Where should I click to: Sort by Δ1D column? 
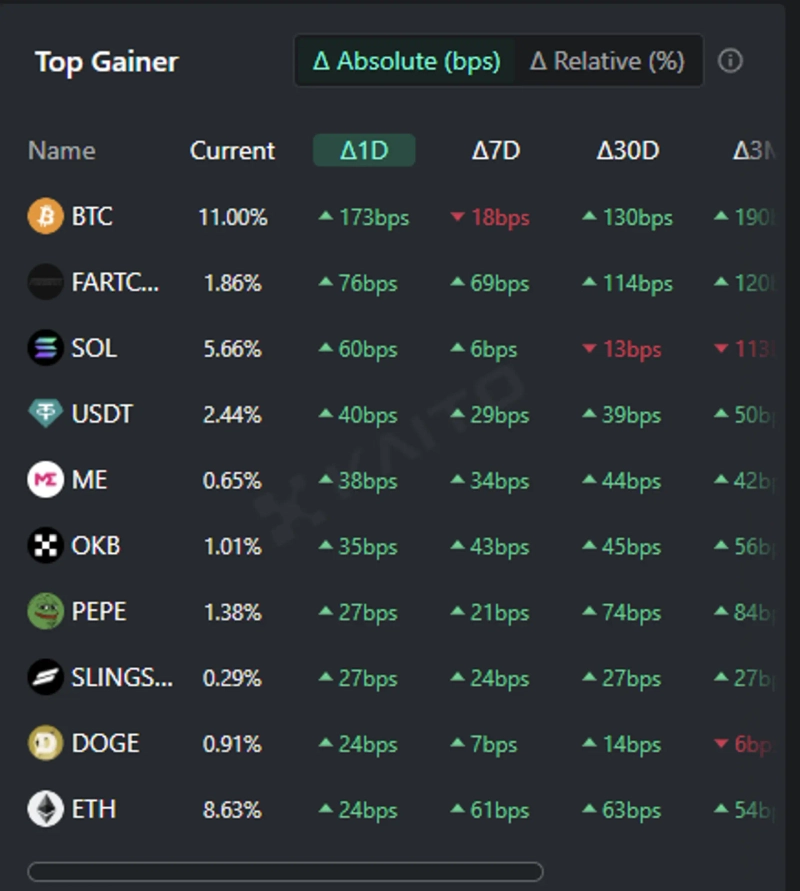tap(364, 151)
